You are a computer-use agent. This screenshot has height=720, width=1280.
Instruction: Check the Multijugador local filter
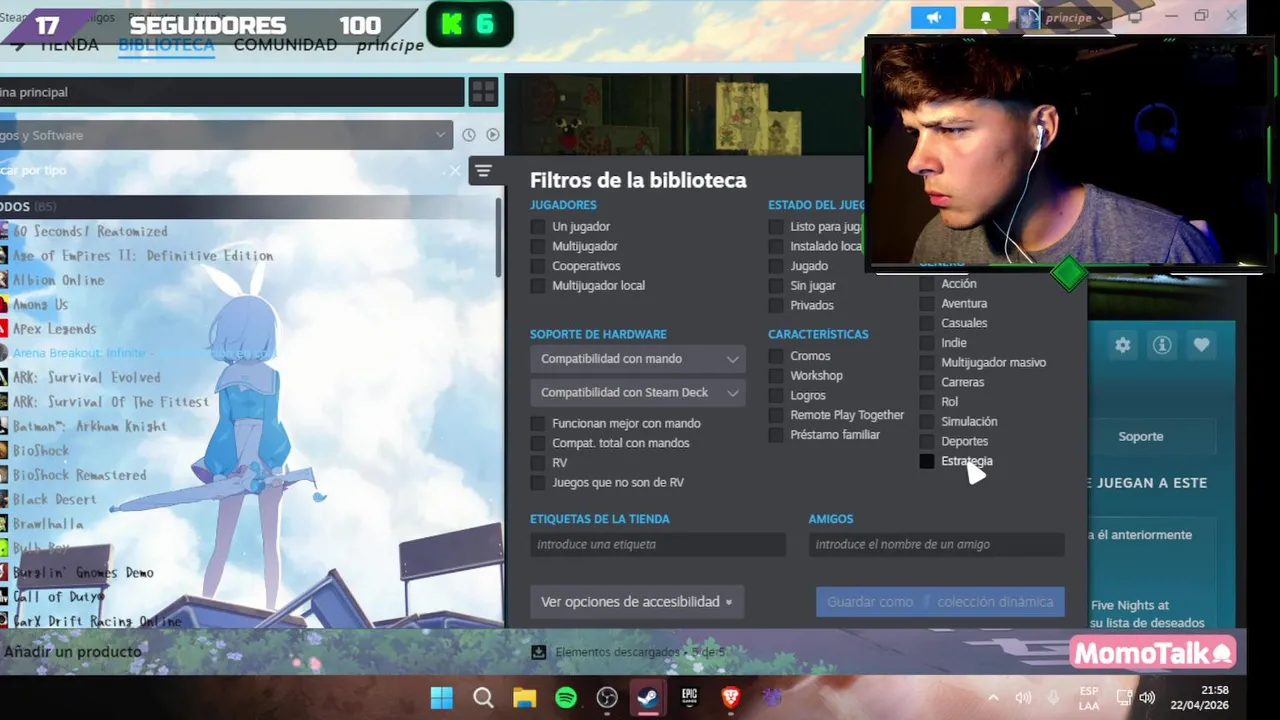[538, 286]
